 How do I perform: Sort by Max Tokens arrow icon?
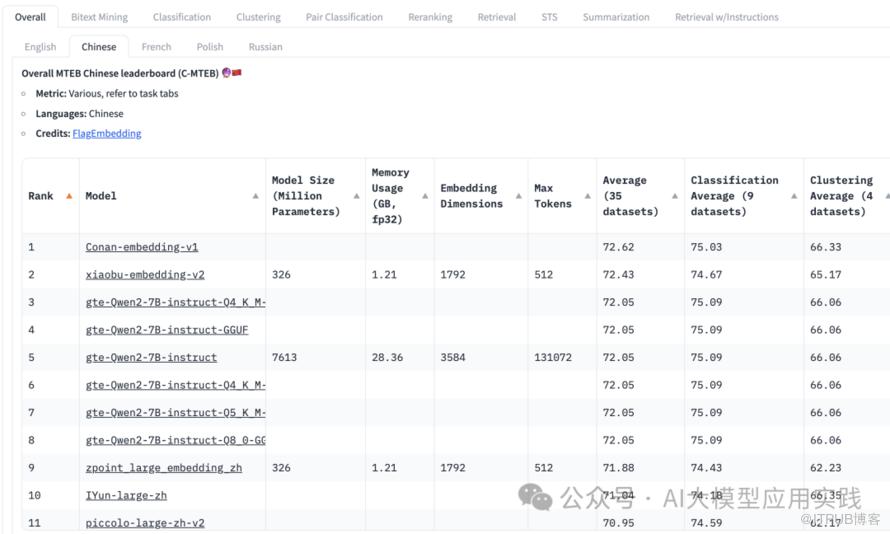588,196
